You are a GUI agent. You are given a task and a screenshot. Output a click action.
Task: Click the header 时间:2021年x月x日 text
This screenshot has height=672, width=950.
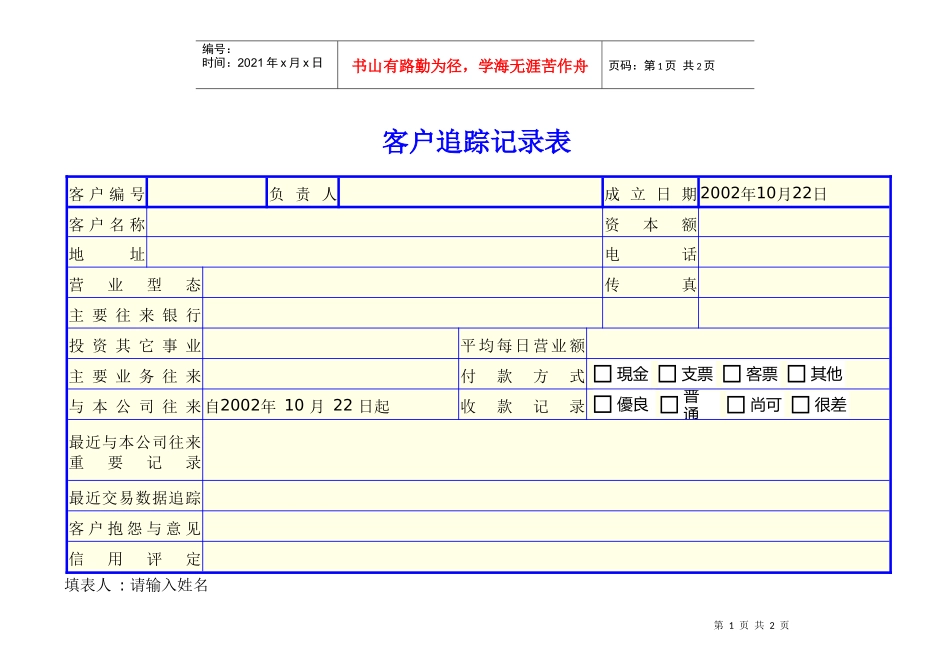(x=262, y=63)
